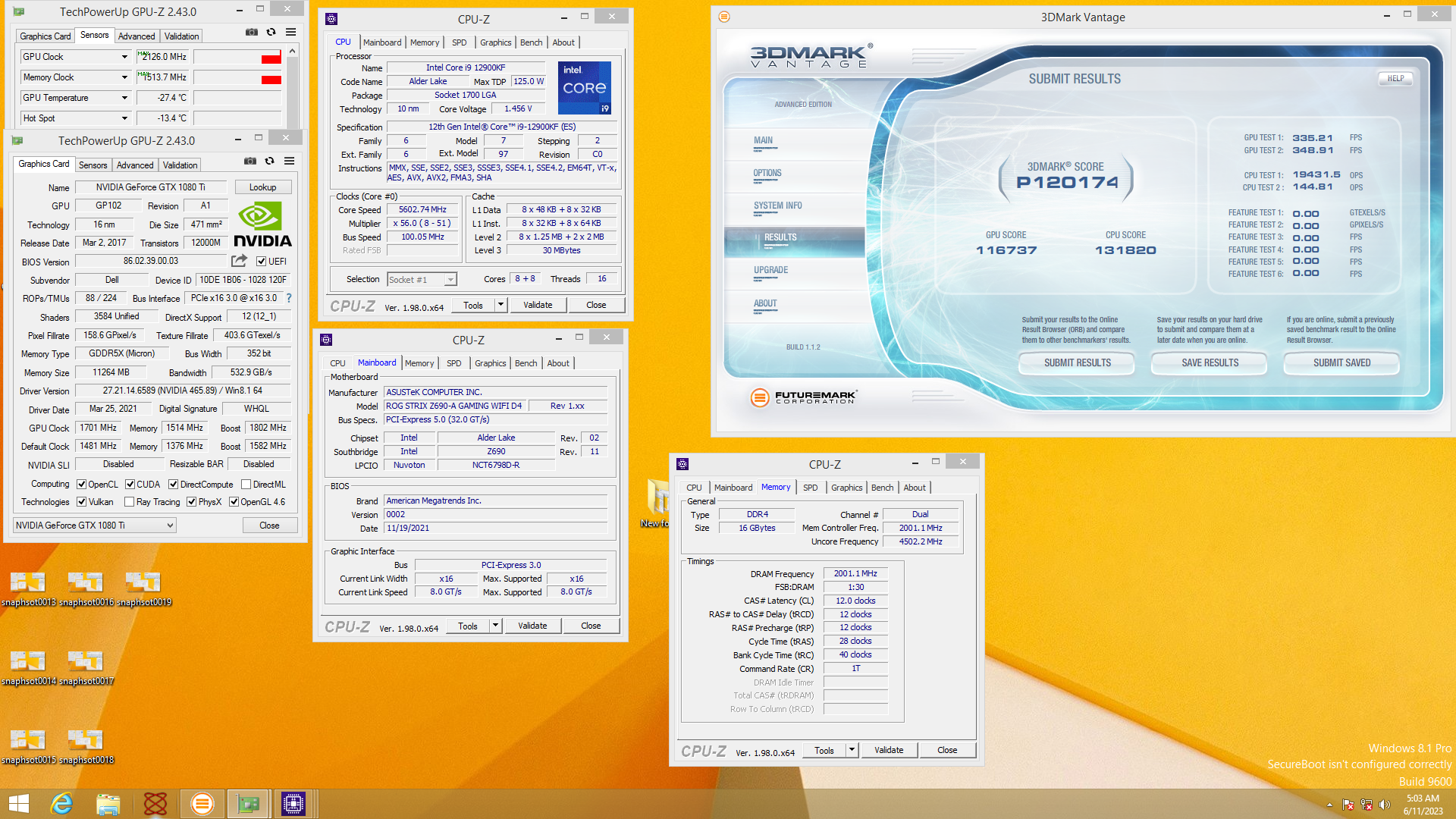The image size is (1456, 819).
Task: Toggle the CUDA checkbox
Action: tap(130, 484)
